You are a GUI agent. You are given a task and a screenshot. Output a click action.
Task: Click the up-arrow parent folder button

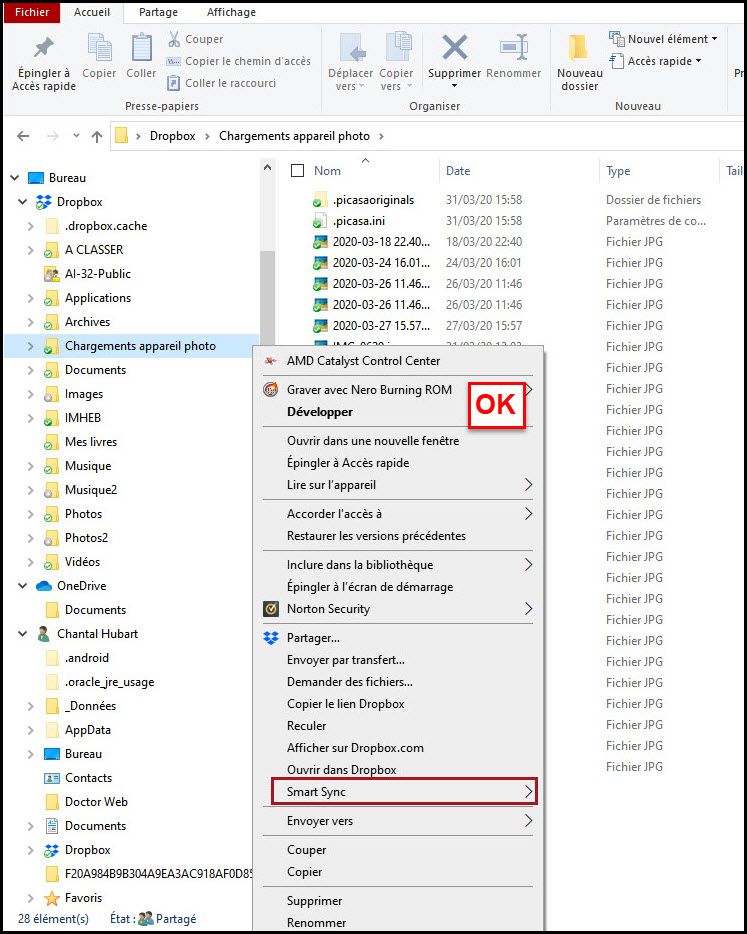point(97,136)
